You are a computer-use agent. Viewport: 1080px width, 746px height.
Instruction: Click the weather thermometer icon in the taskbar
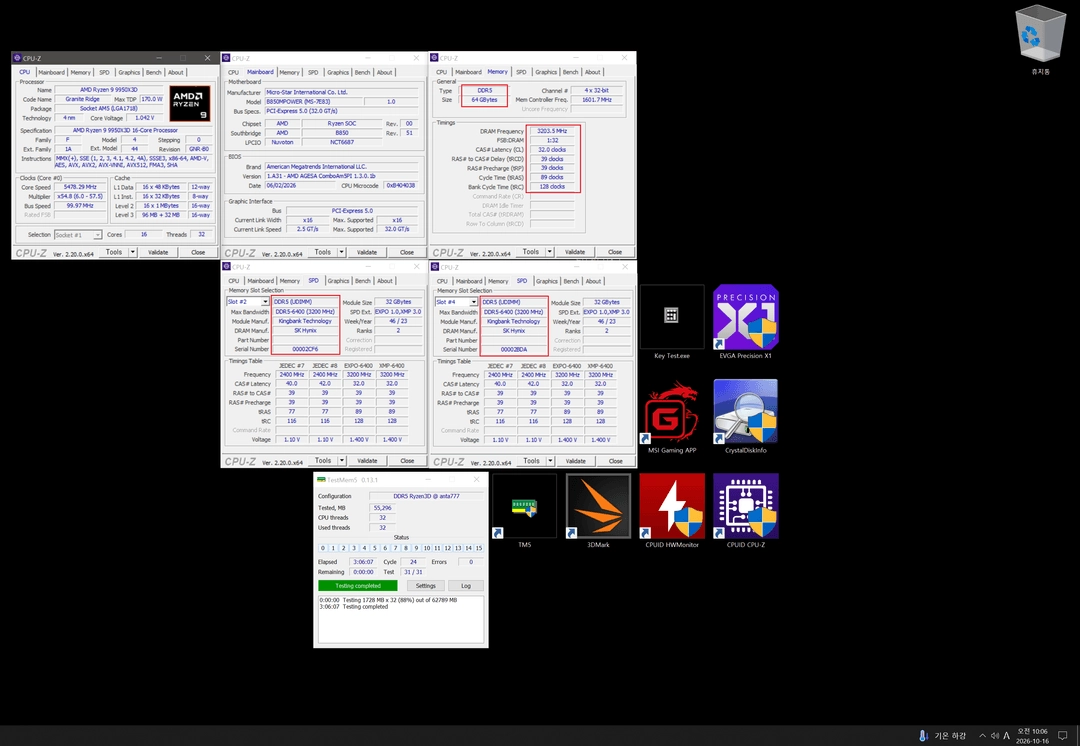(923, 736)
